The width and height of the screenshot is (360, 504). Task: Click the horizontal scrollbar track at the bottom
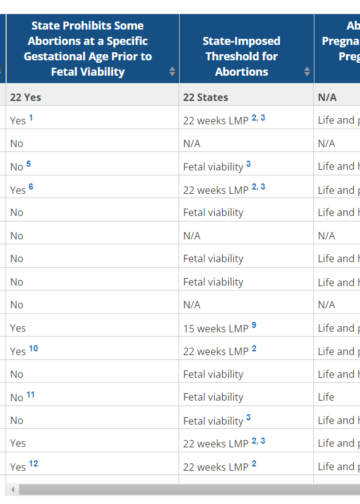[x=189, y=489]
